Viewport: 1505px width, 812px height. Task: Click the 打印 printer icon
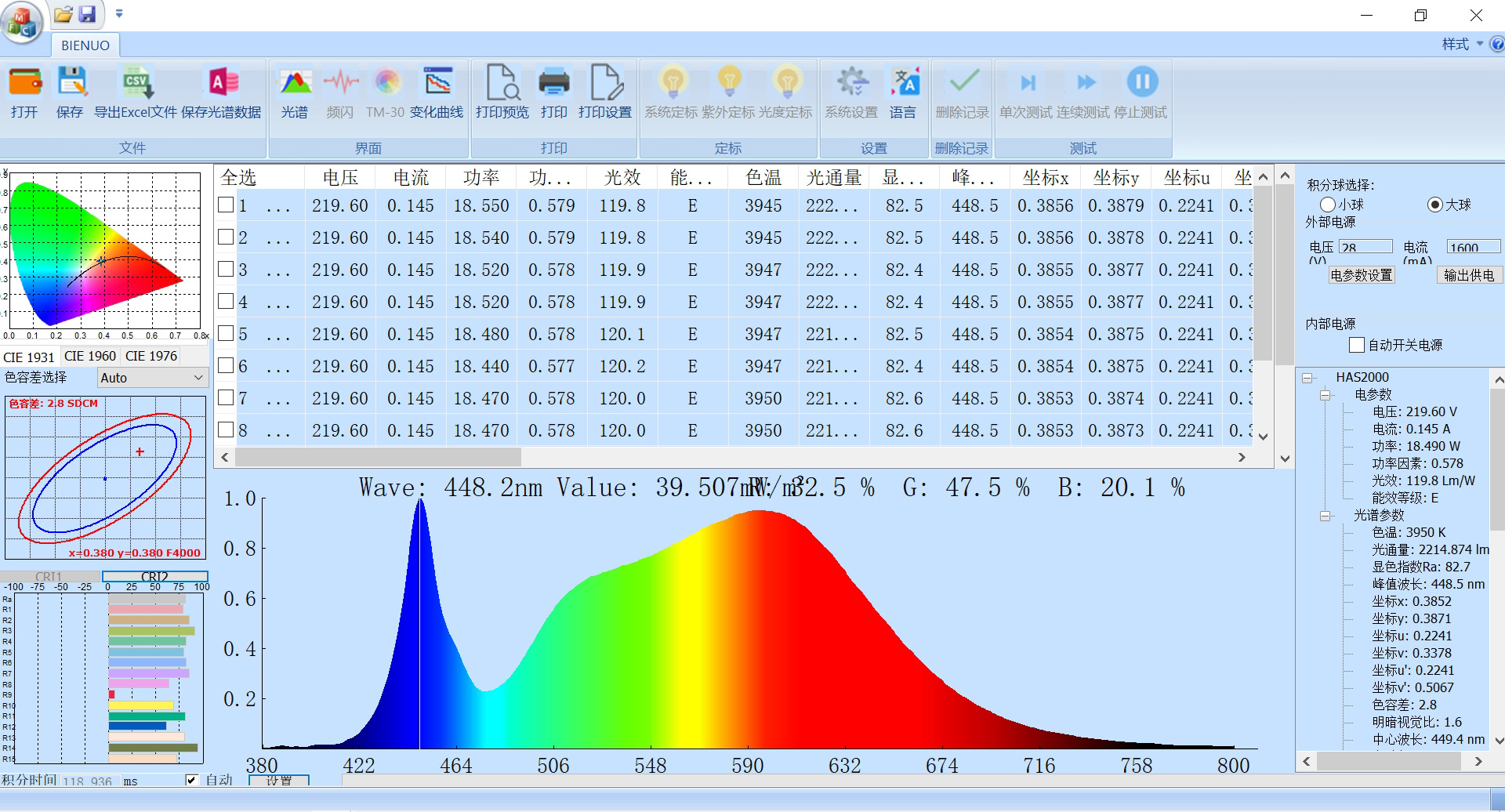(x=553, y=83)
